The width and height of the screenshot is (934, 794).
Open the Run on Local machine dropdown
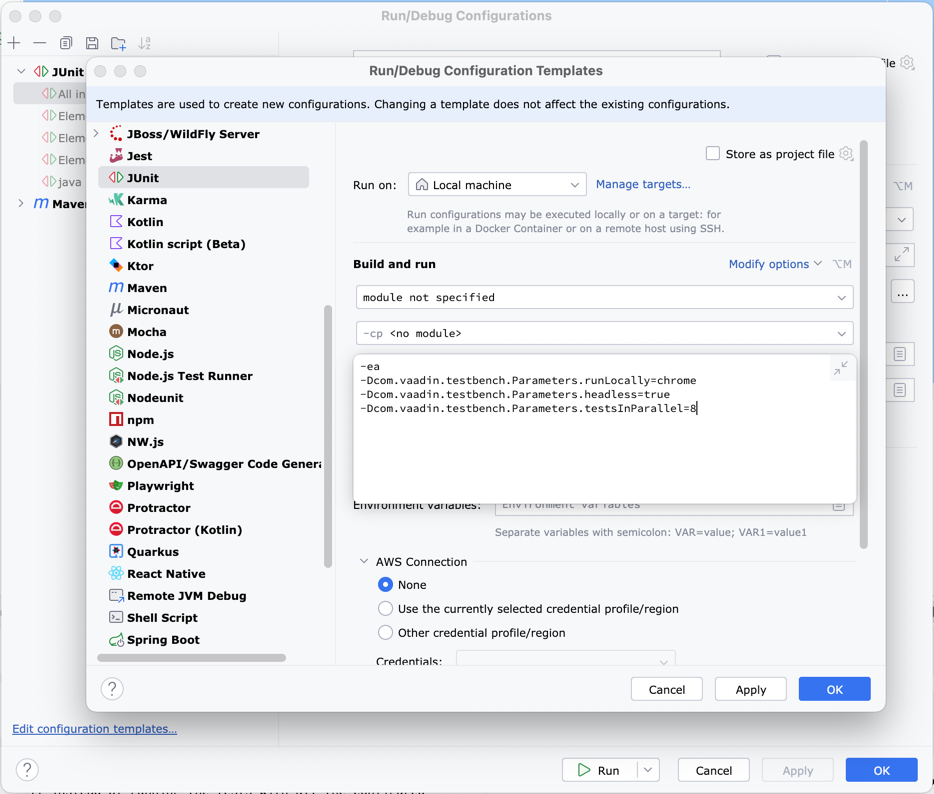(x=497, y=185)
